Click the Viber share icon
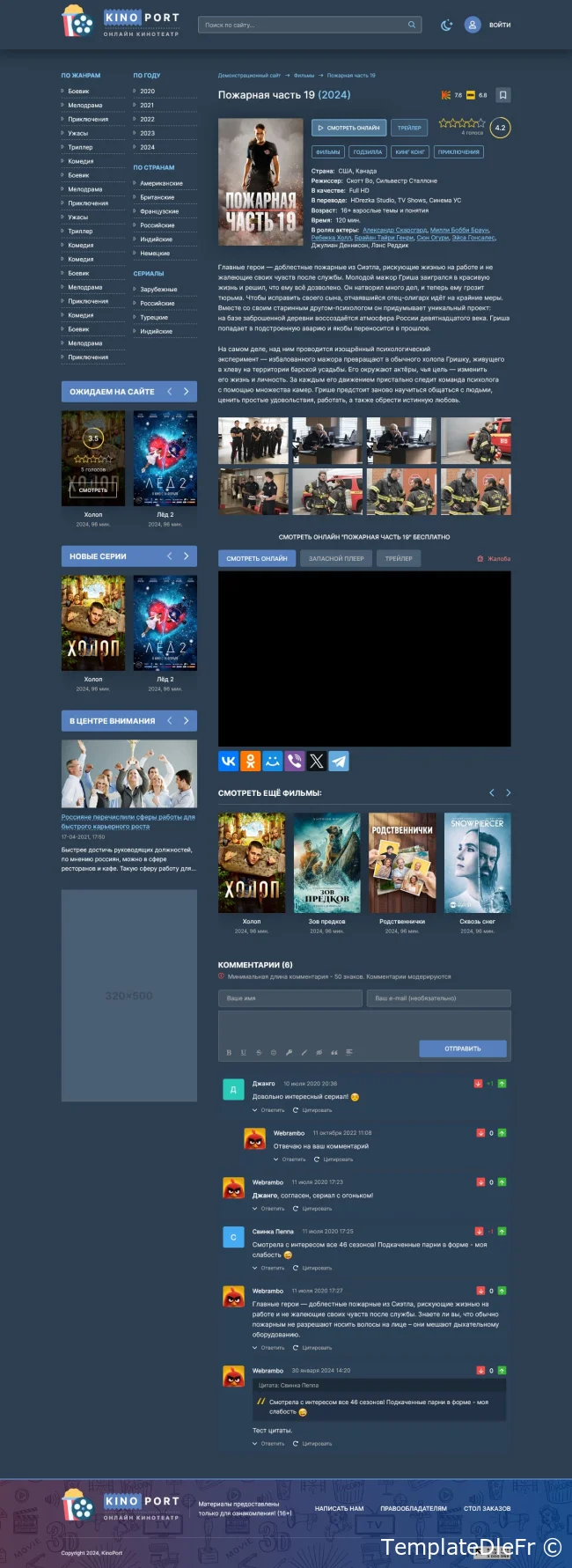The image size is (572, 1568). coord(295,761)
